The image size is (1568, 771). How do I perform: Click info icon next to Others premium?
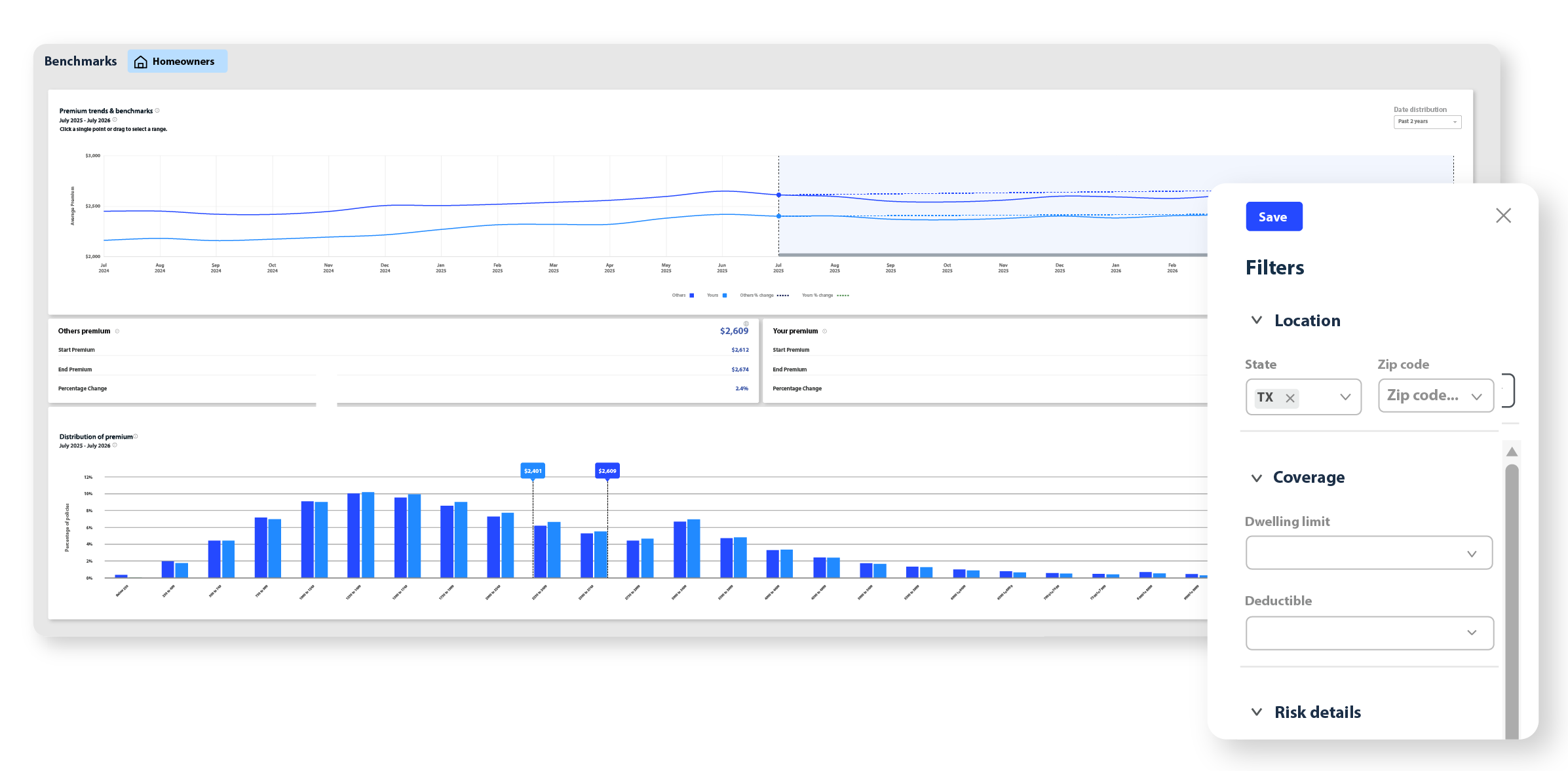coord(117,331)
